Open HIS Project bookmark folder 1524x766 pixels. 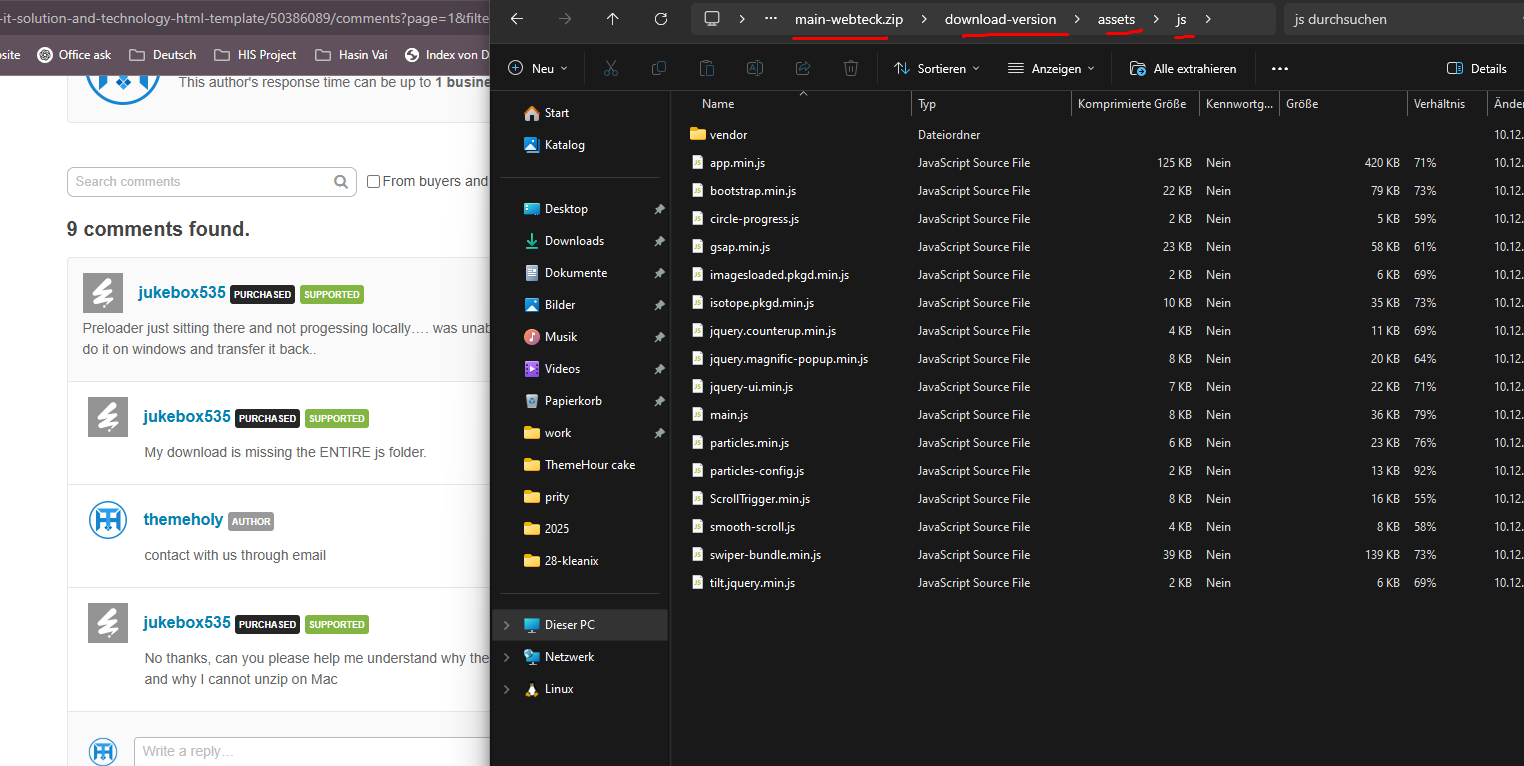pyautogui.click(x=256, y=55)
